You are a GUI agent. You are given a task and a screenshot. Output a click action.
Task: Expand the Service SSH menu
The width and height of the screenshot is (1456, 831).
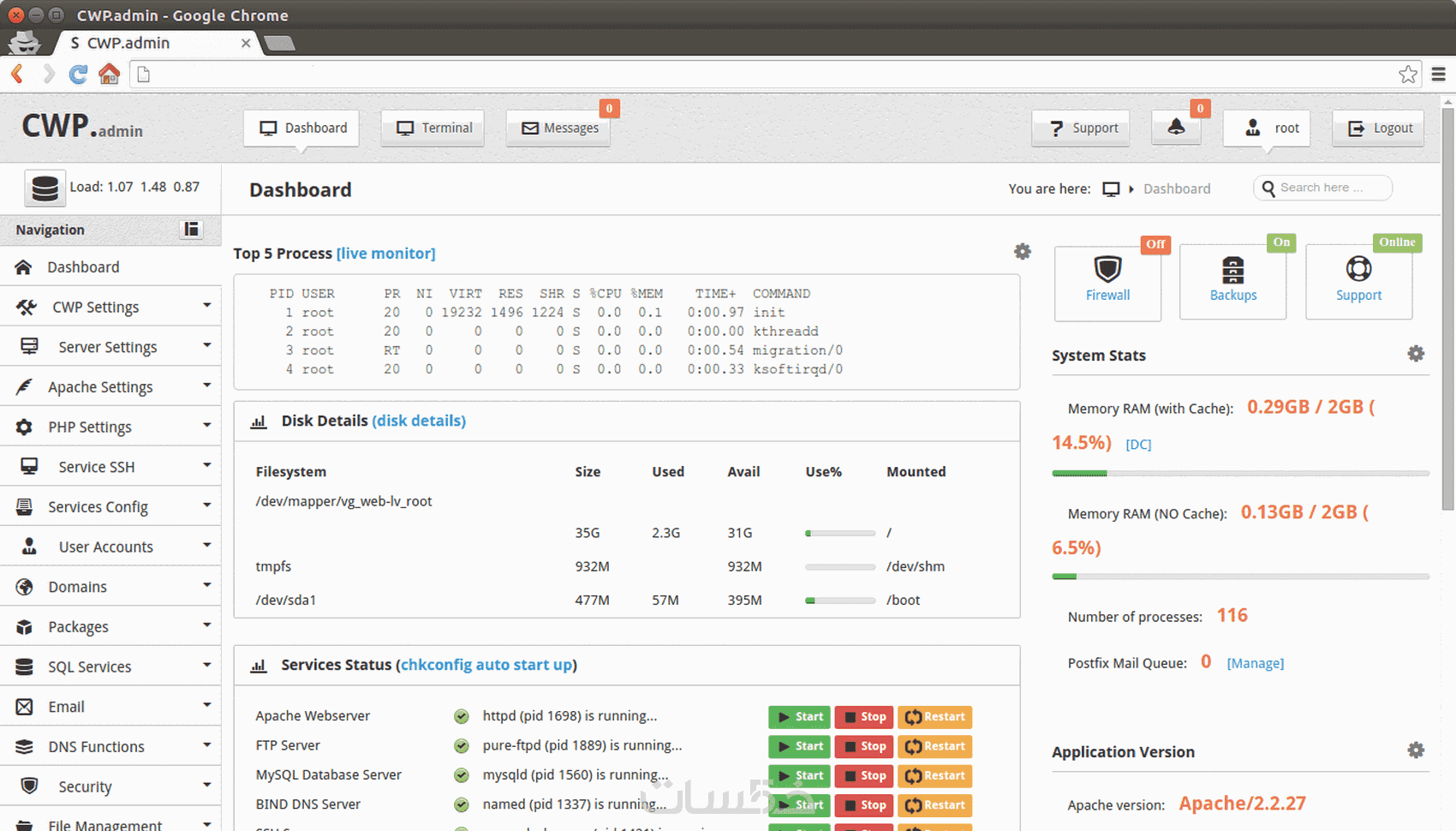(110, 467)
